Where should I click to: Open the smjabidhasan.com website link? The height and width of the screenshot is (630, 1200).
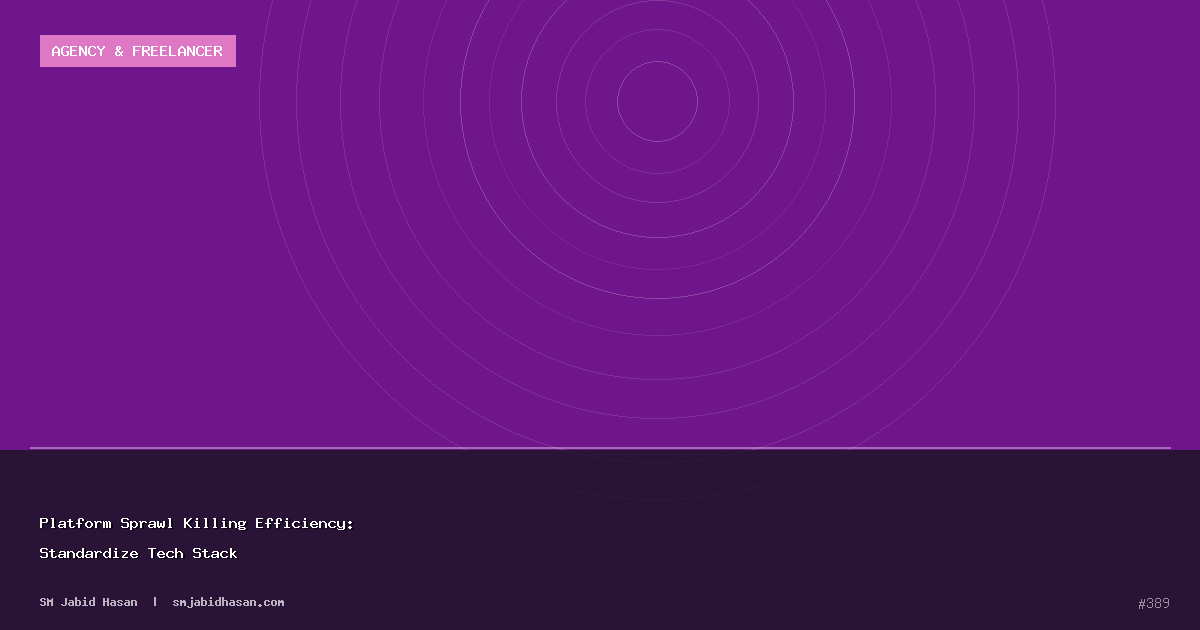228,602
